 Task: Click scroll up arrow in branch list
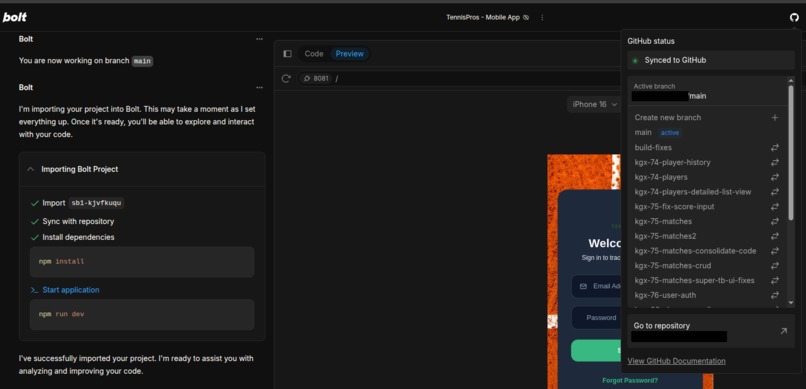pyautogui.click(x=791, y=81)
